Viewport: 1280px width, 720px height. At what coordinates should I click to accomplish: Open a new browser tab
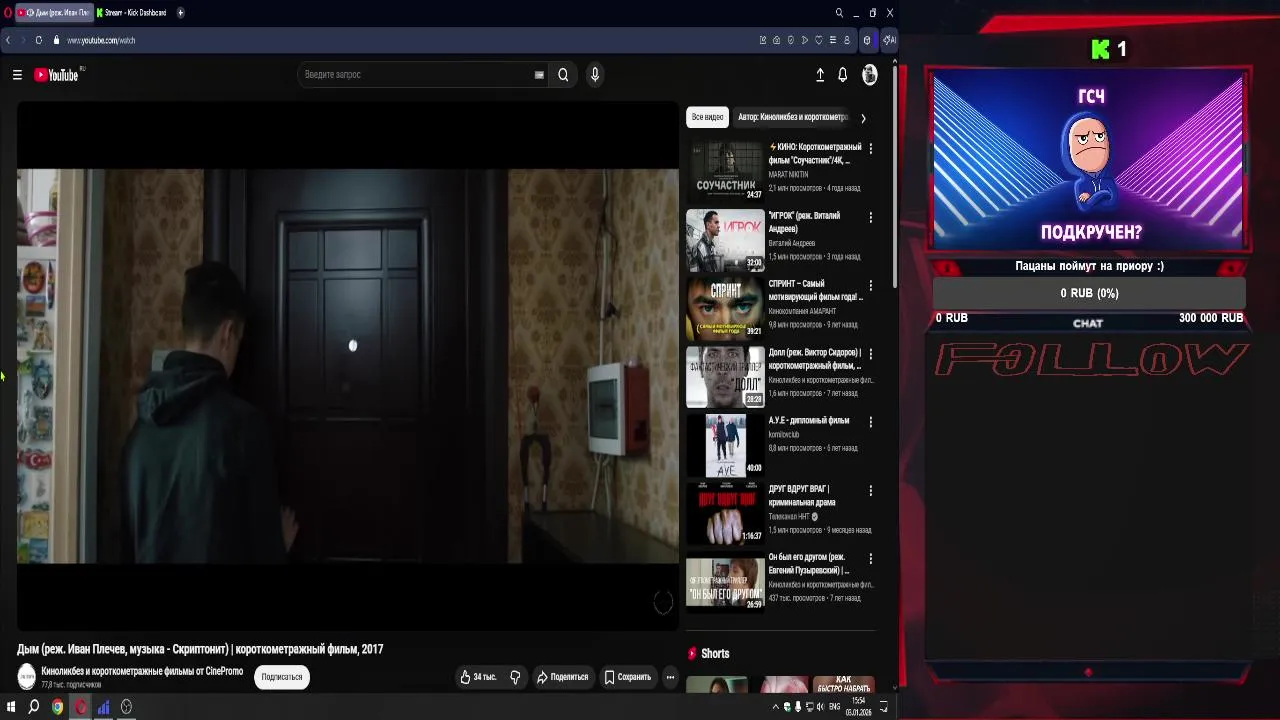click(x=180, y=13)
